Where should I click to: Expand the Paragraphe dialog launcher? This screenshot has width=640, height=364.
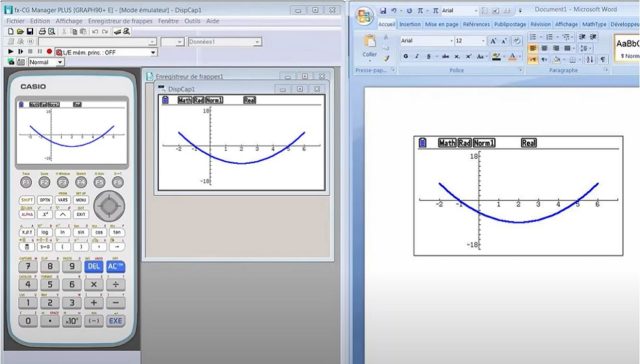tap(606, 70)
